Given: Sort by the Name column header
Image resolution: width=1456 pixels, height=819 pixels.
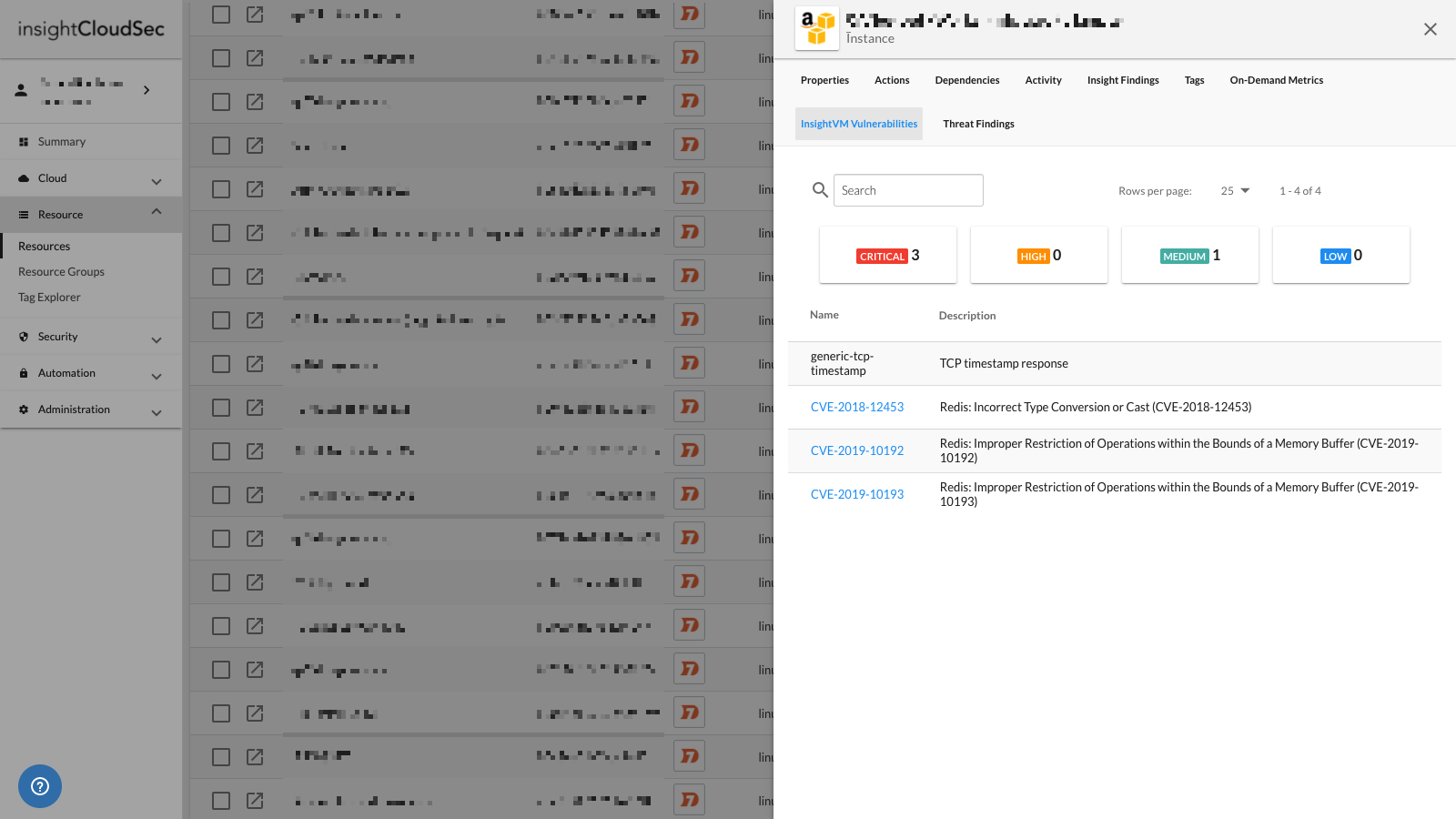Looking at the screenshot, I should click(824, 315).
